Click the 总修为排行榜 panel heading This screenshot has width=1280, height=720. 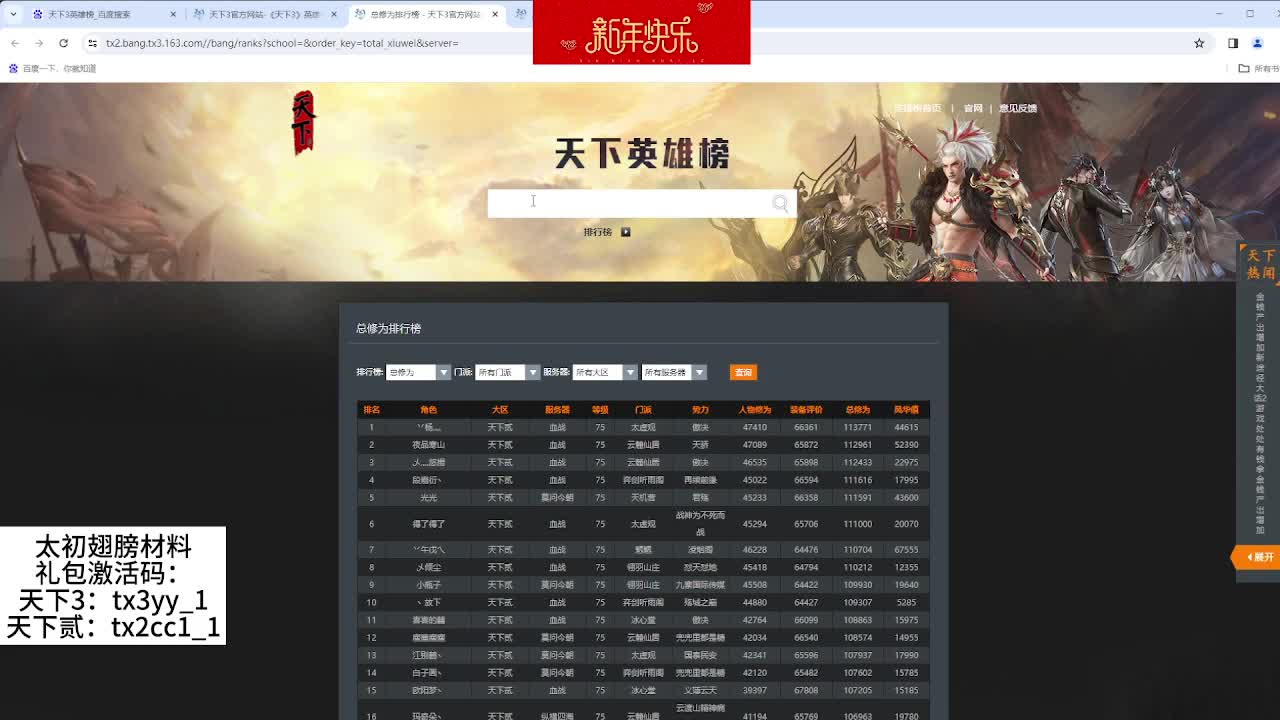pyautogui.click(x=388, y=328)
